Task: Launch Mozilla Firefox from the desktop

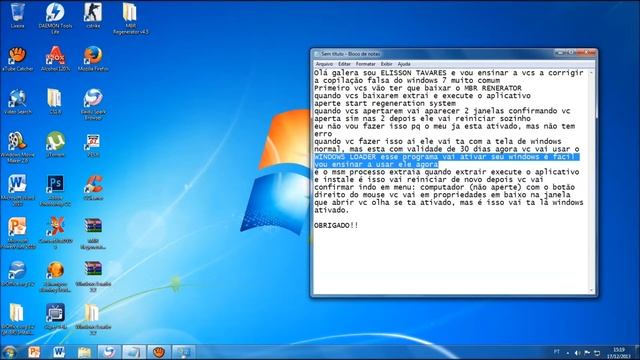Action: click(x=93, y=59)
